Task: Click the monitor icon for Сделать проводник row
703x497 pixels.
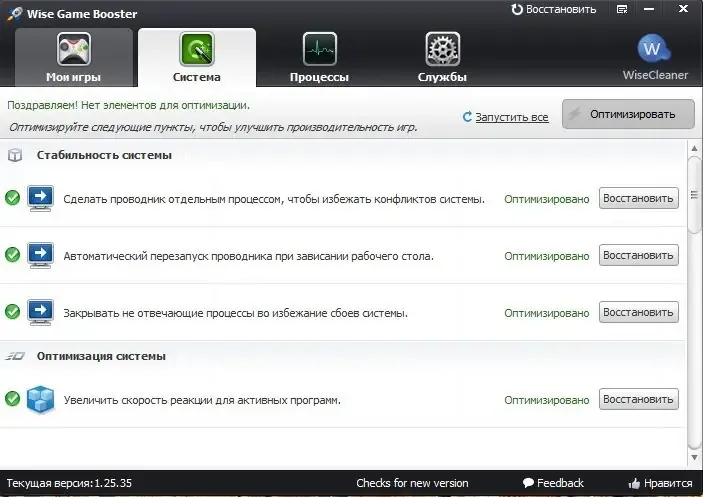Action: tap(40, 198)
